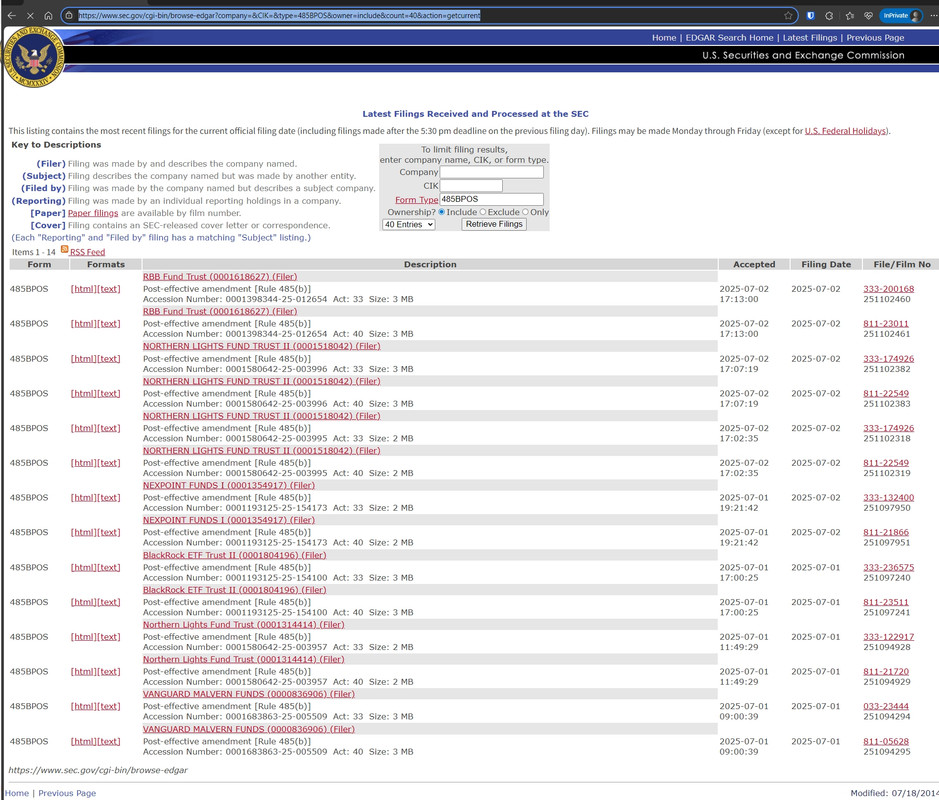Screen dimensions: 939x800
Task: Open the 40 Entries dropdown
Action: [408, 225]
